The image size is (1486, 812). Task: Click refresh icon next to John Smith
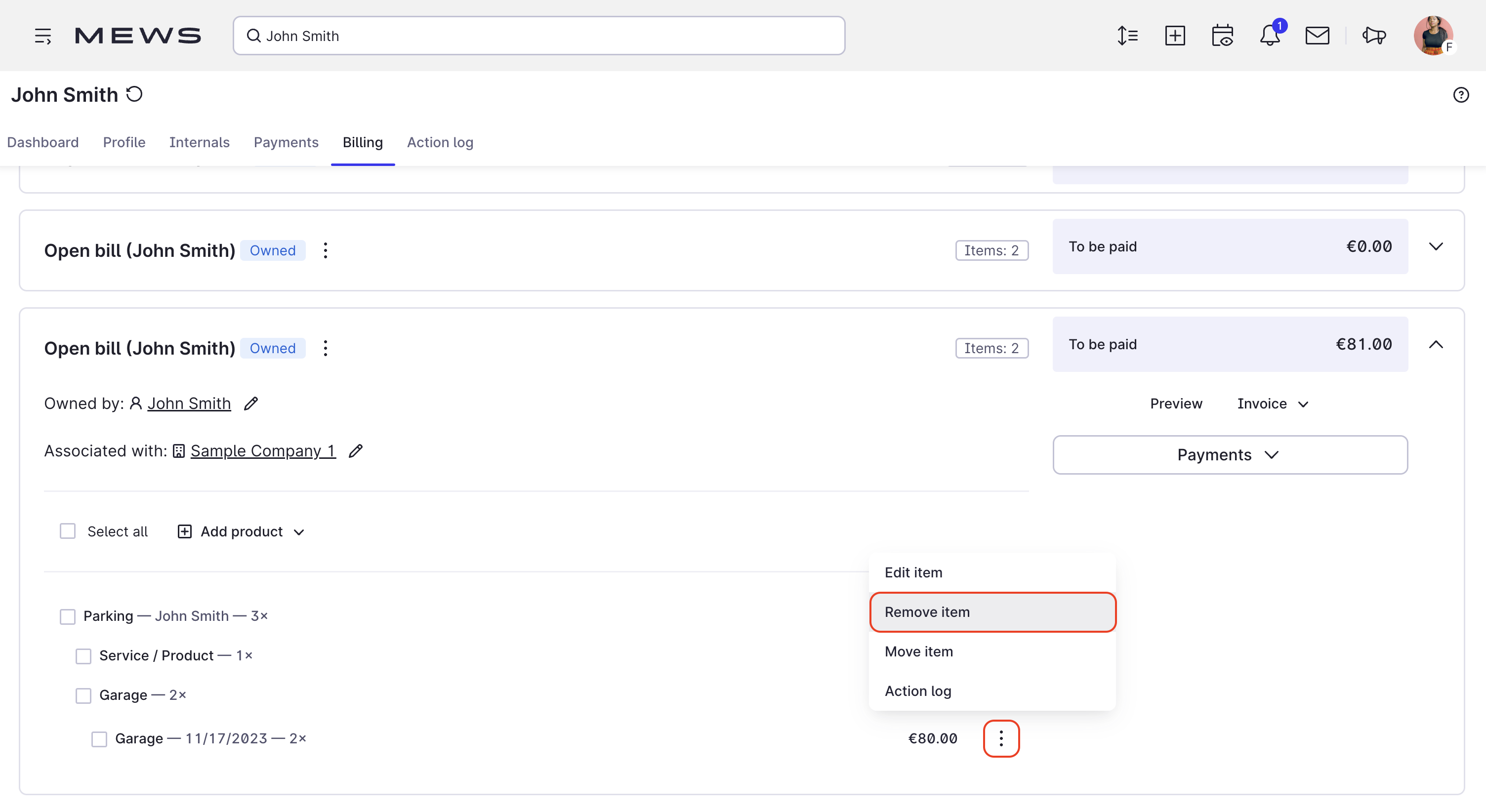coord(134,94)
